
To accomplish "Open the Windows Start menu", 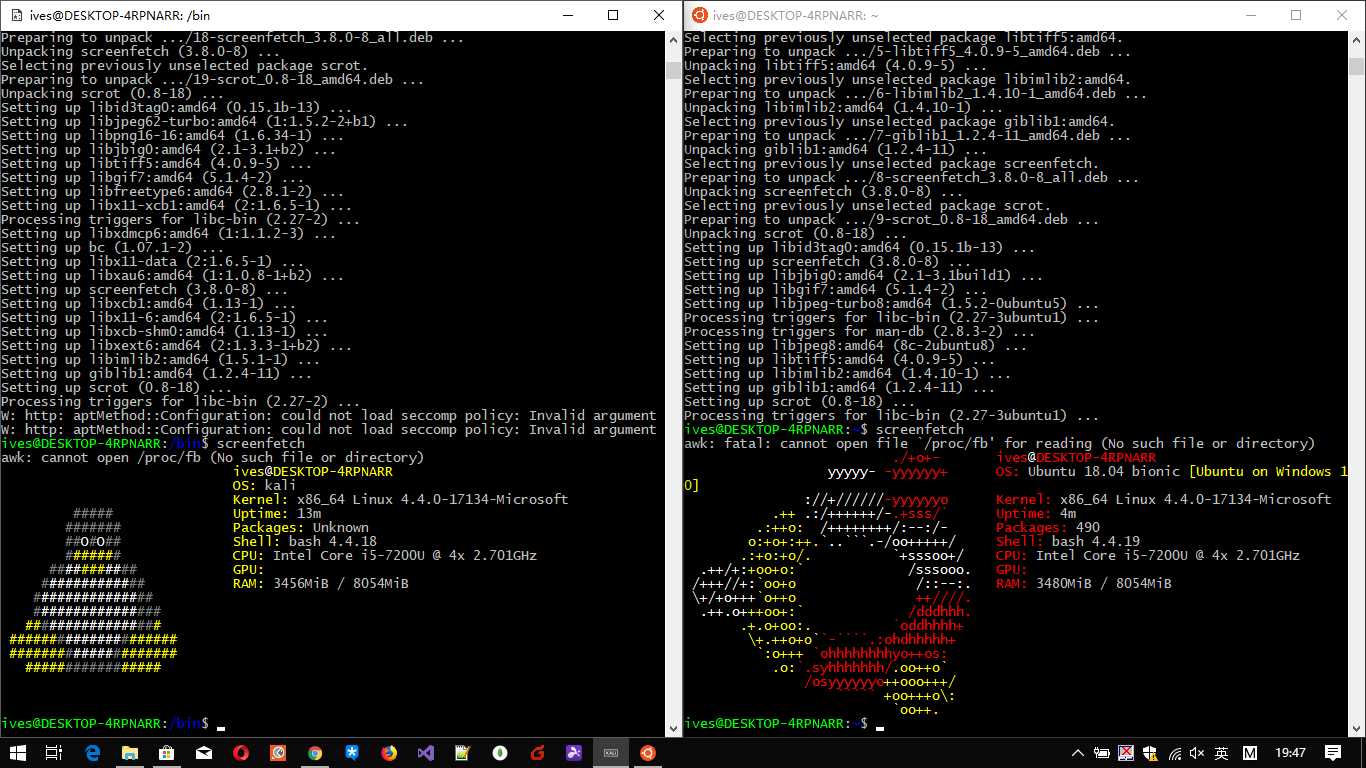I will [20, 752].
